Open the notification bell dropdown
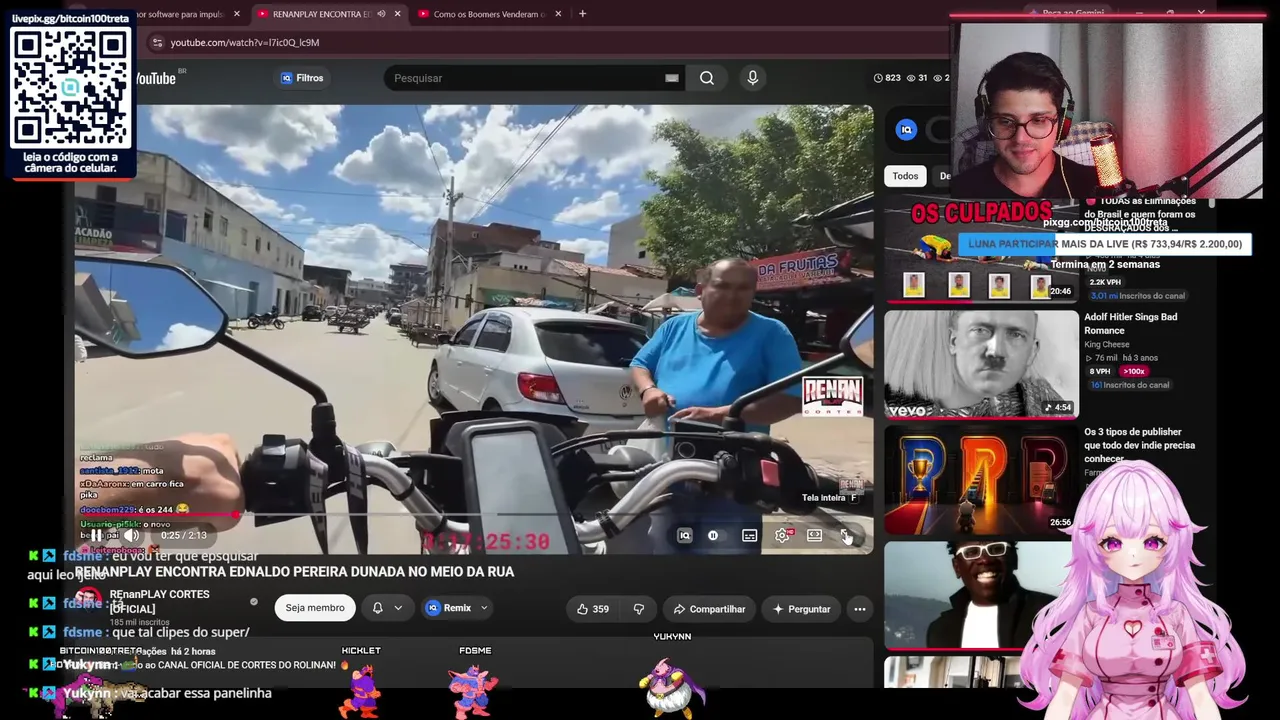Screen dimensions: 1280x720 [x=387, y=608]
